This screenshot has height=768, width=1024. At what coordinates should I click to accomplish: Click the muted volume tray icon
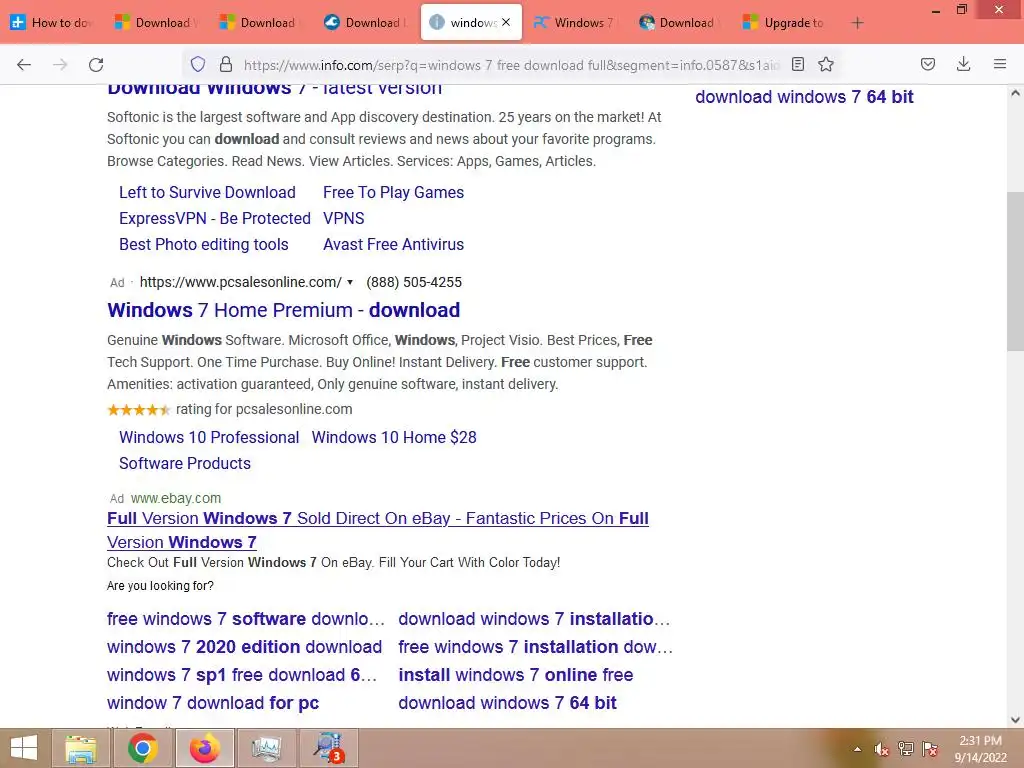click(882, 749)
